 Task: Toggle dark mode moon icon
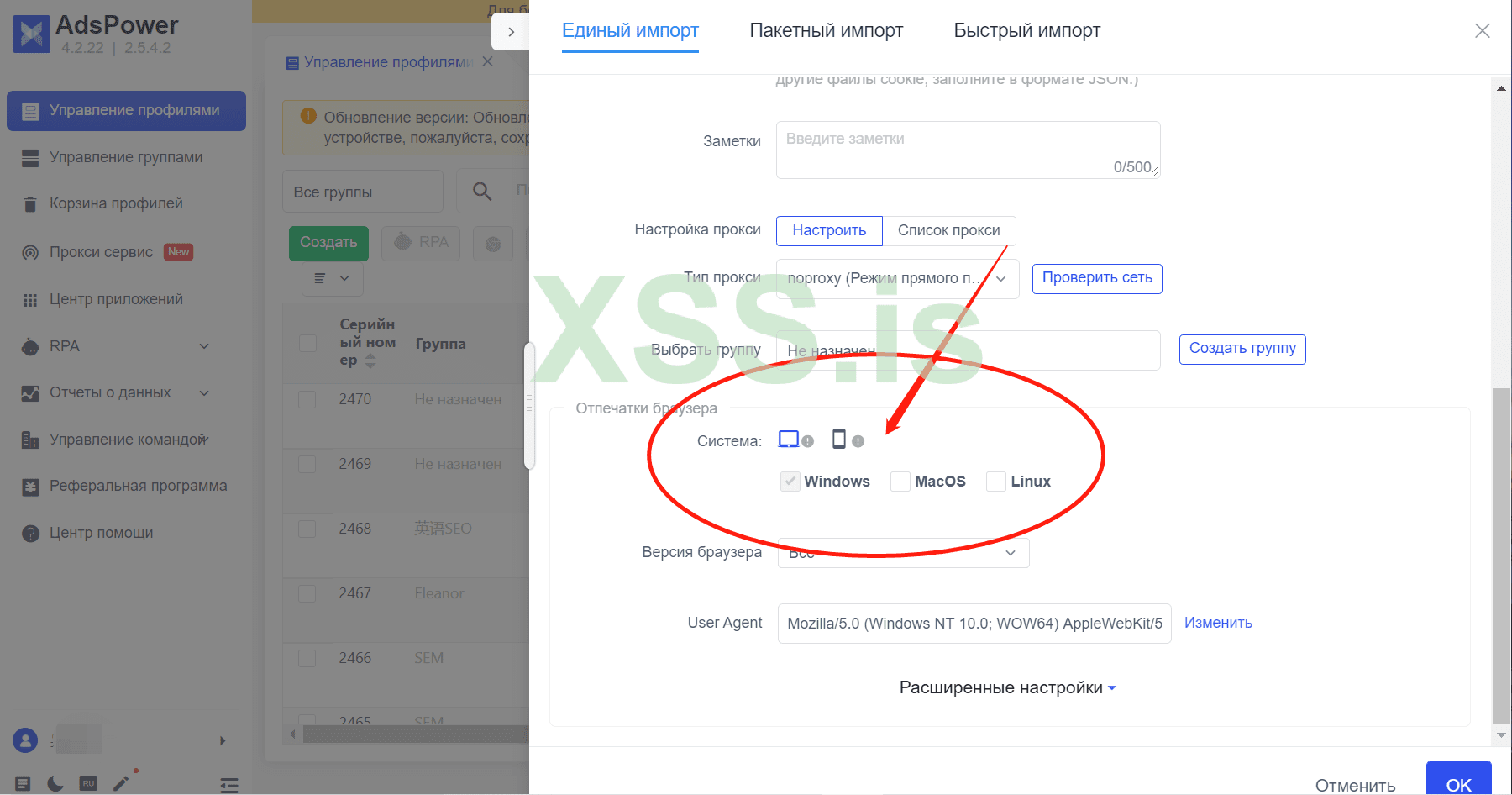[55, 783]
